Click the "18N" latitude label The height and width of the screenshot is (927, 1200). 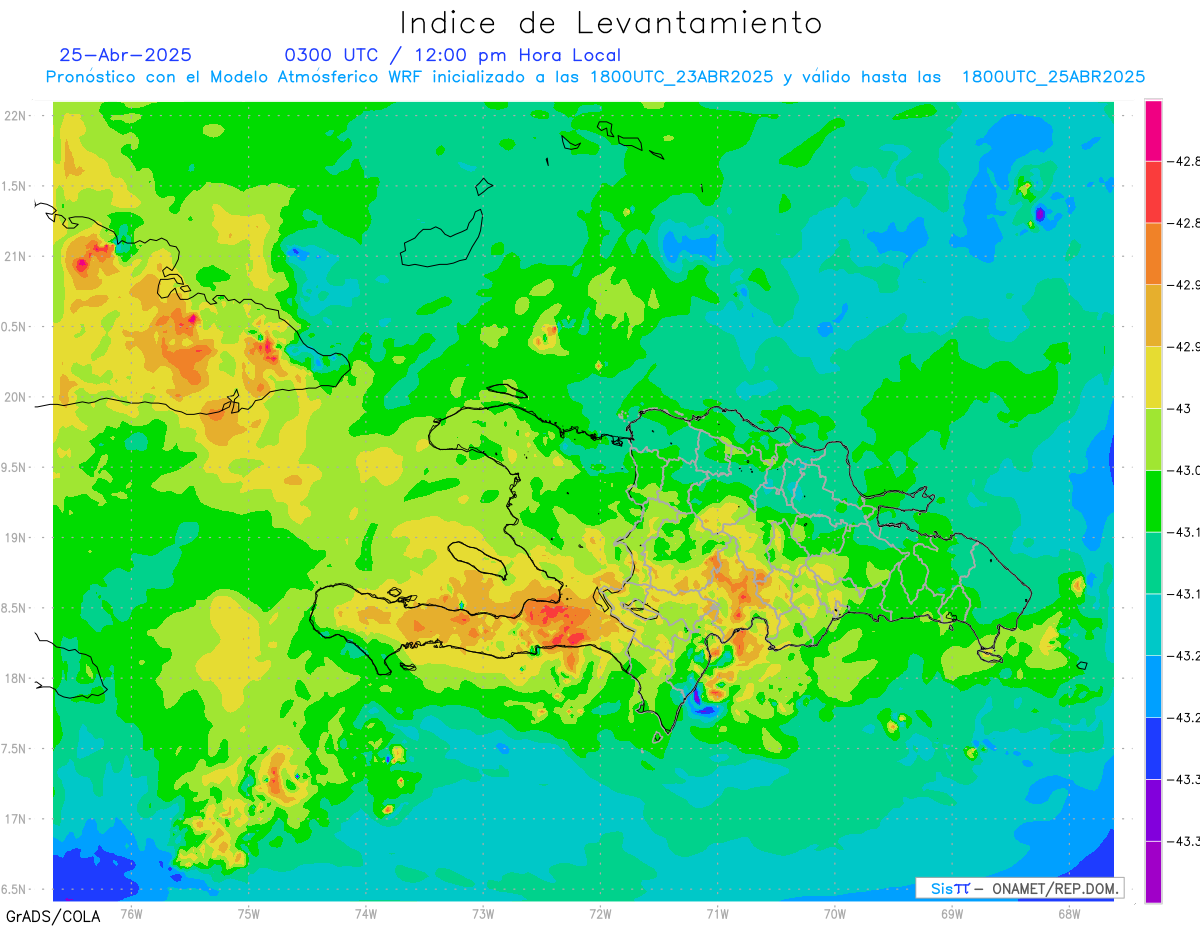[x=17, y=678]
